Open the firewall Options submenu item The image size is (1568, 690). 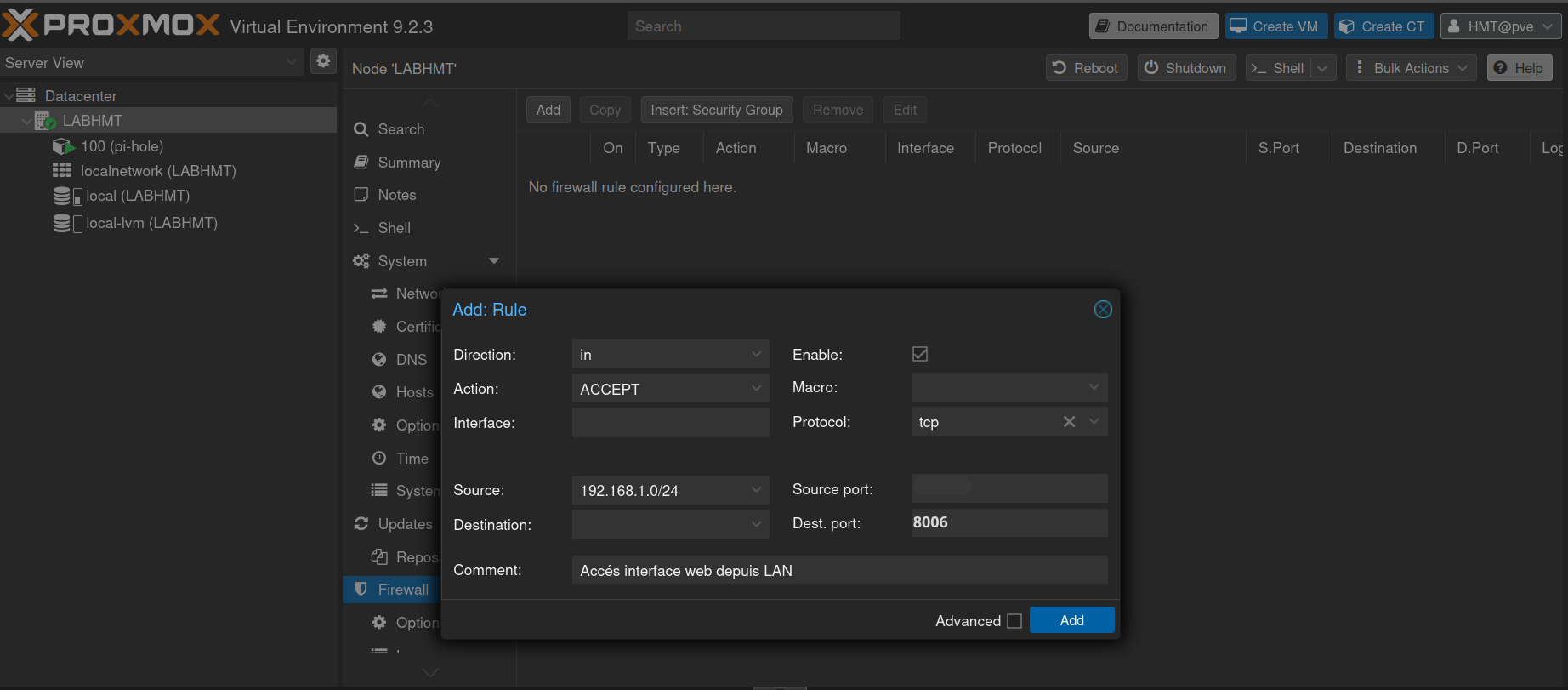point(405,623)
